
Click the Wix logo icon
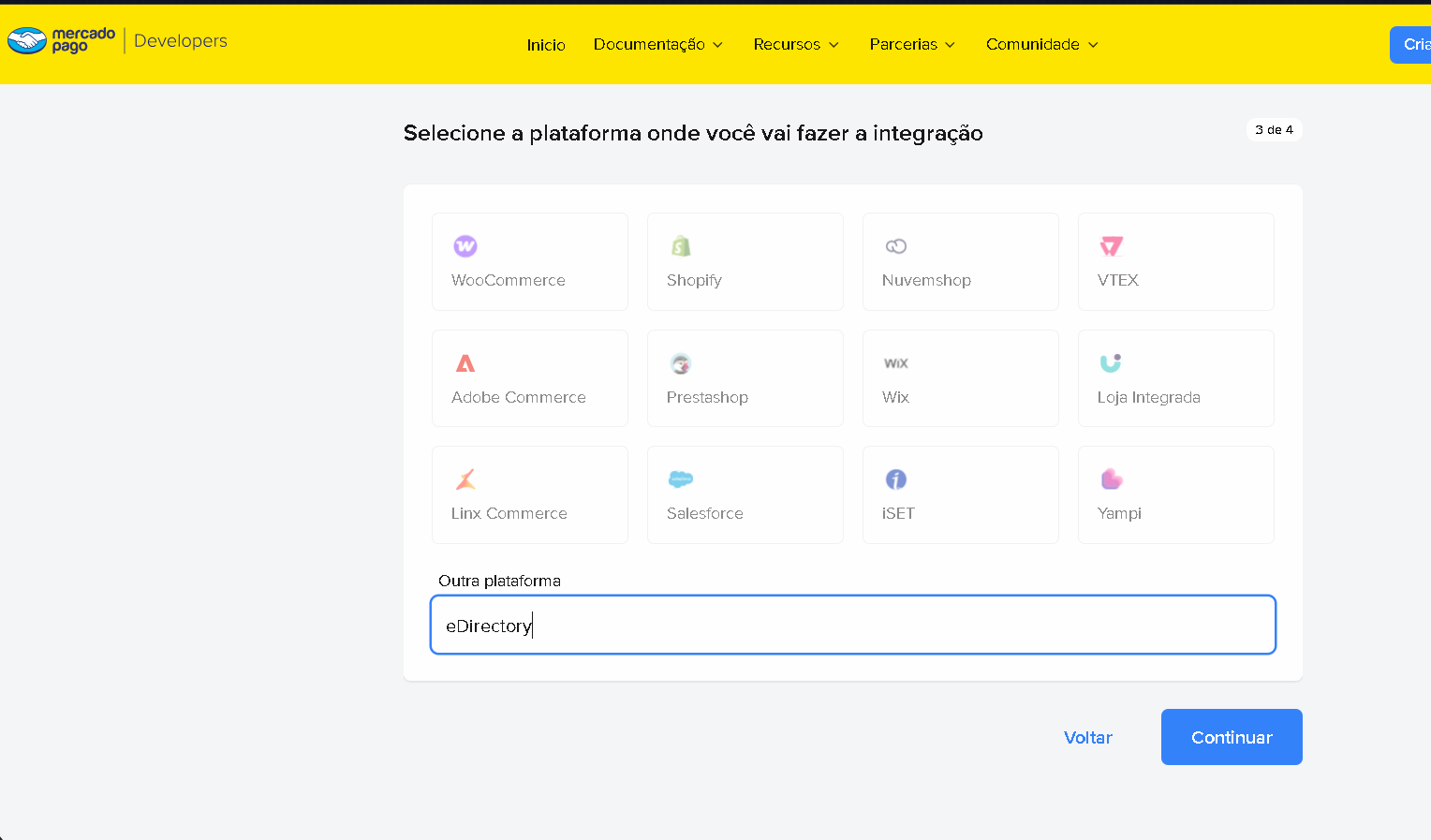pos(896,363)
